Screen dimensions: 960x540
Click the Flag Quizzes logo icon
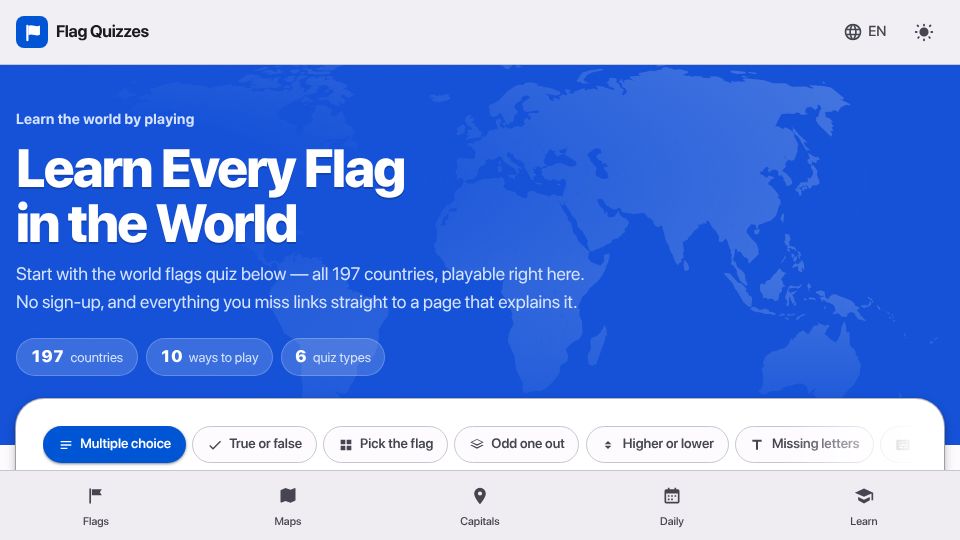click(x=32, y=32)
